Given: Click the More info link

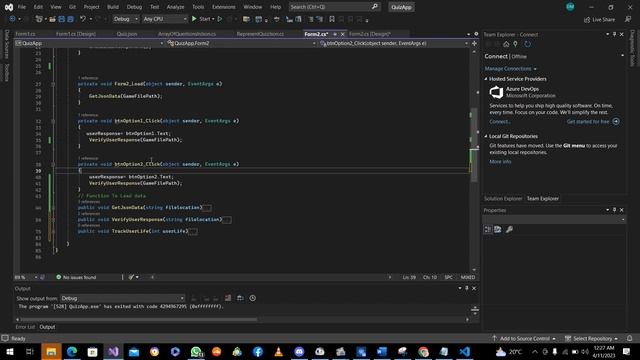Looking at the screenshot, I should pyautogui.click(x=500, y=162).
